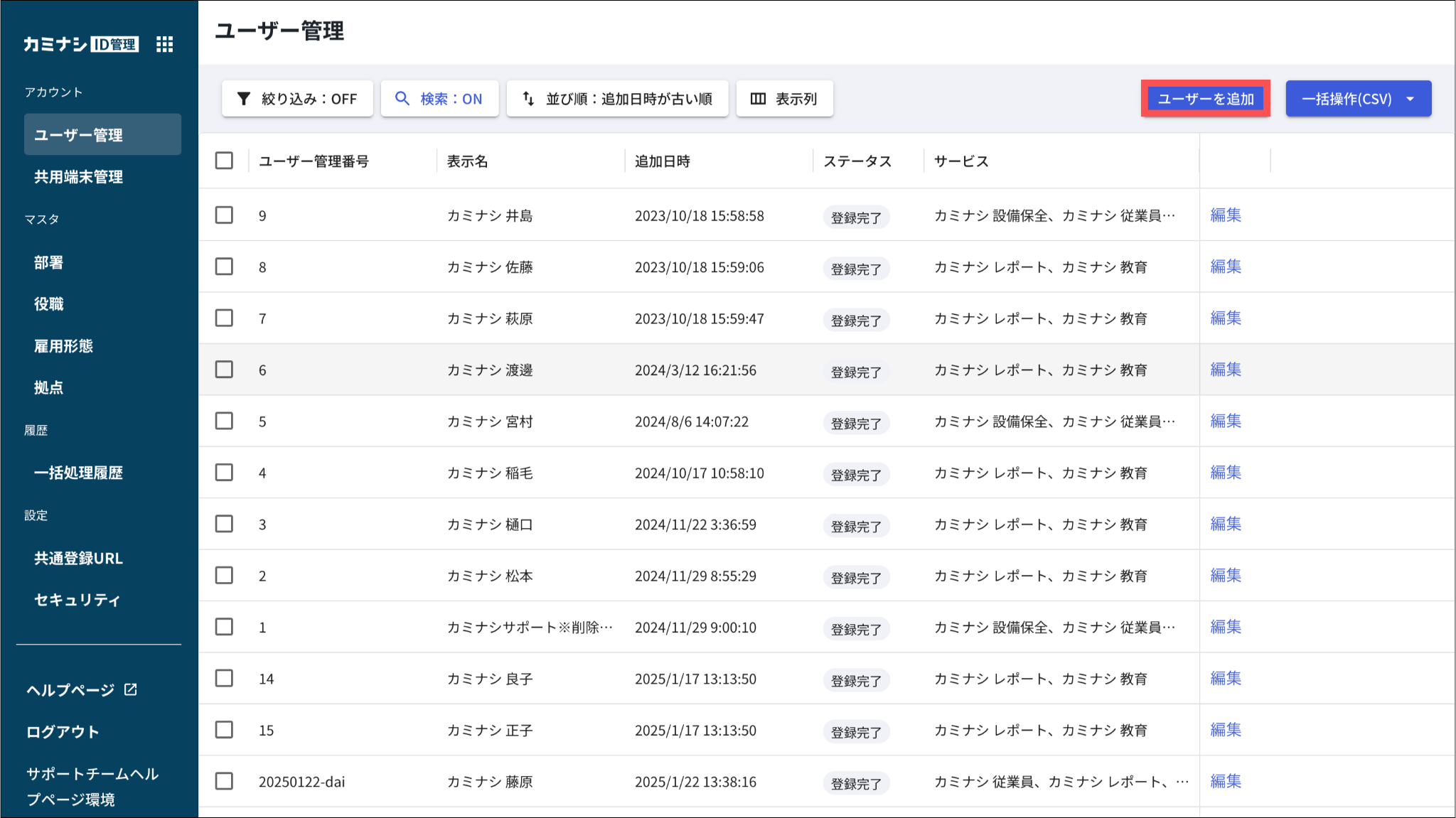Open セキュリティ settings menu item
The height and width of the screenshot is (818, 1456).
pyautogui.click(x=77, y=600)
